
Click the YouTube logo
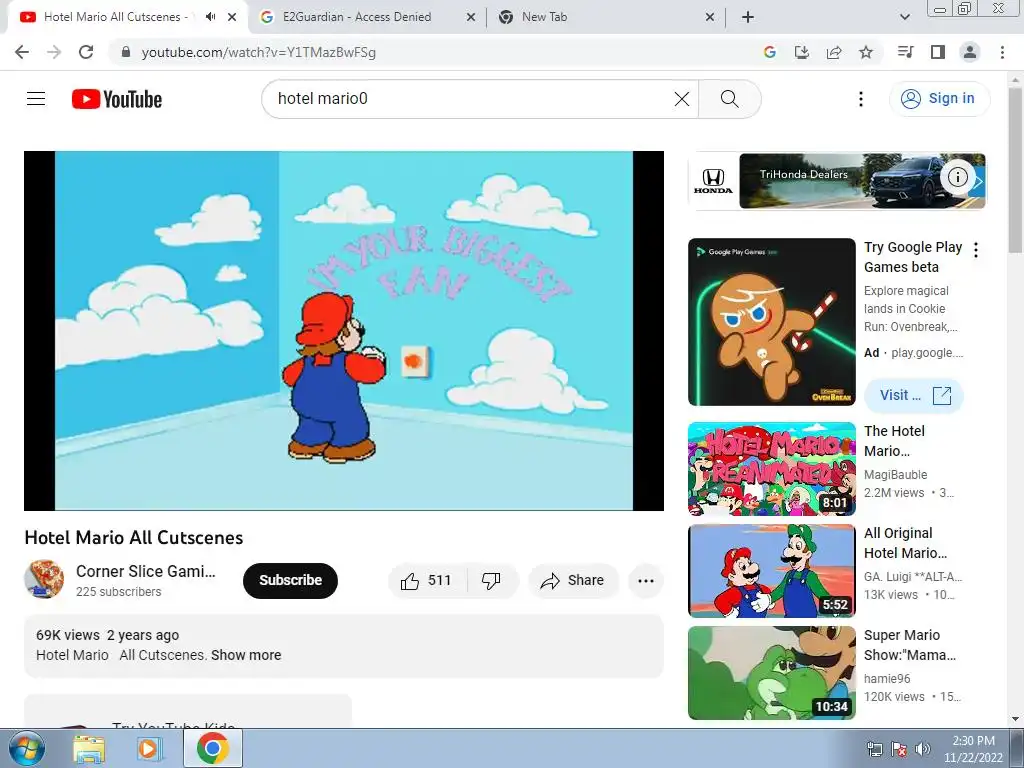[117, 99]
